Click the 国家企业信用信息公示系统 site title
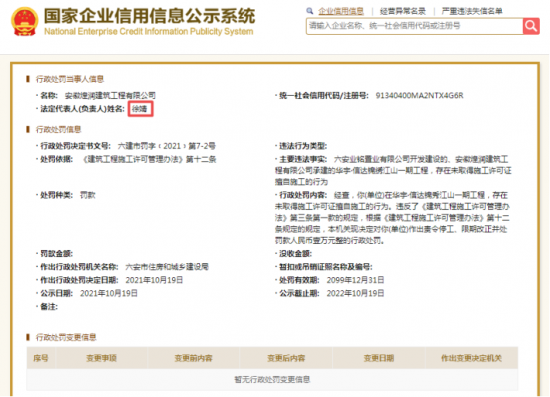Viewport: 550px width, 397px height. point(149,16)
